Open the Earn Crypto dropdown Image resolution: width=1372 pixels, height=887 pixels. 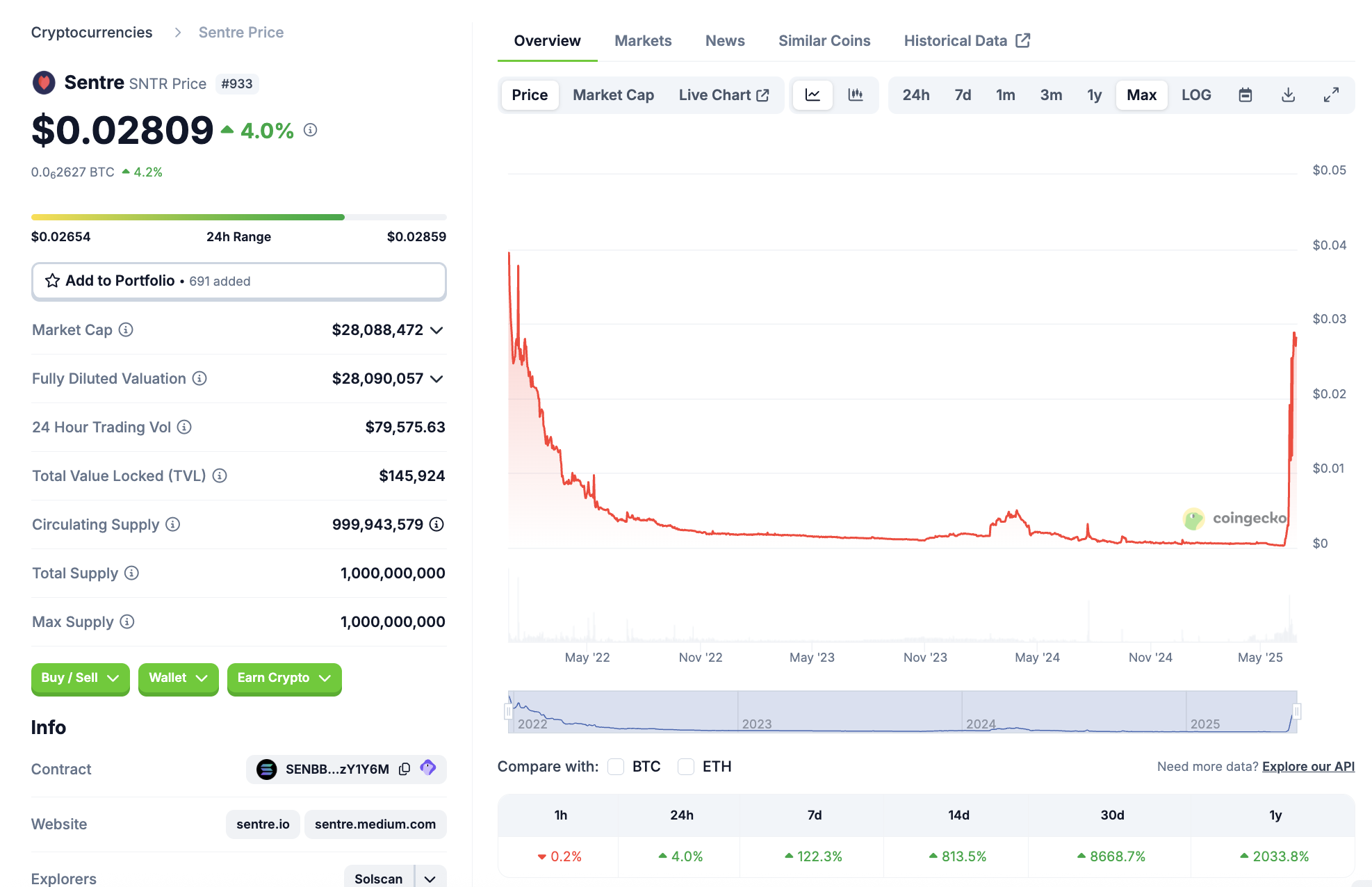coord(284,678)
